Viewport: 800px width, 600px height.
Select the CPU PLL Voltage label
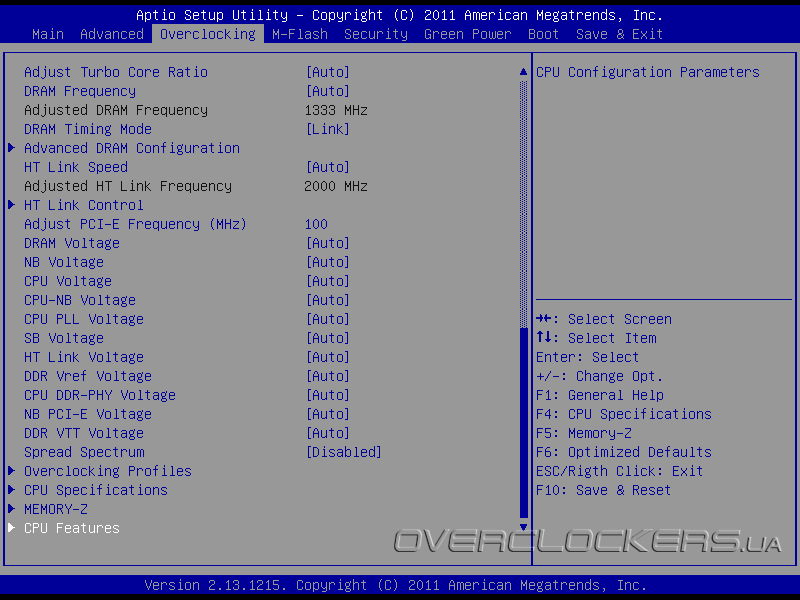coord(84,319)
